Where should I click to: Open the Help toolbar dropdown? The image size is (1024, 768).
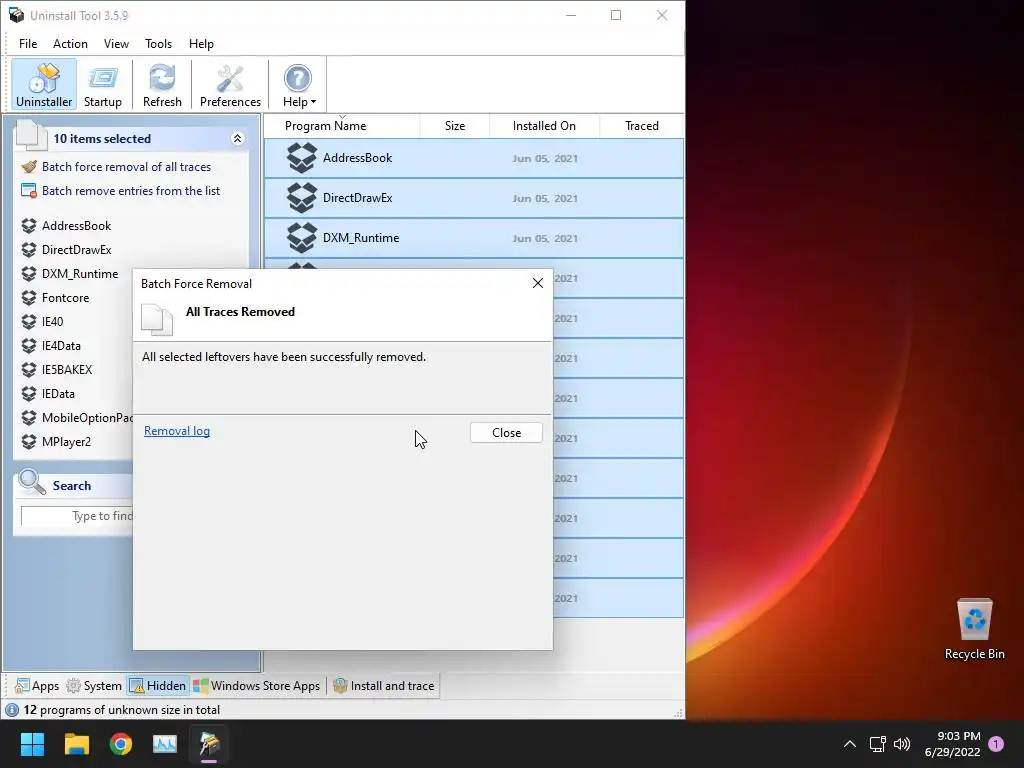pyautogui.click(x=298, y=84)
